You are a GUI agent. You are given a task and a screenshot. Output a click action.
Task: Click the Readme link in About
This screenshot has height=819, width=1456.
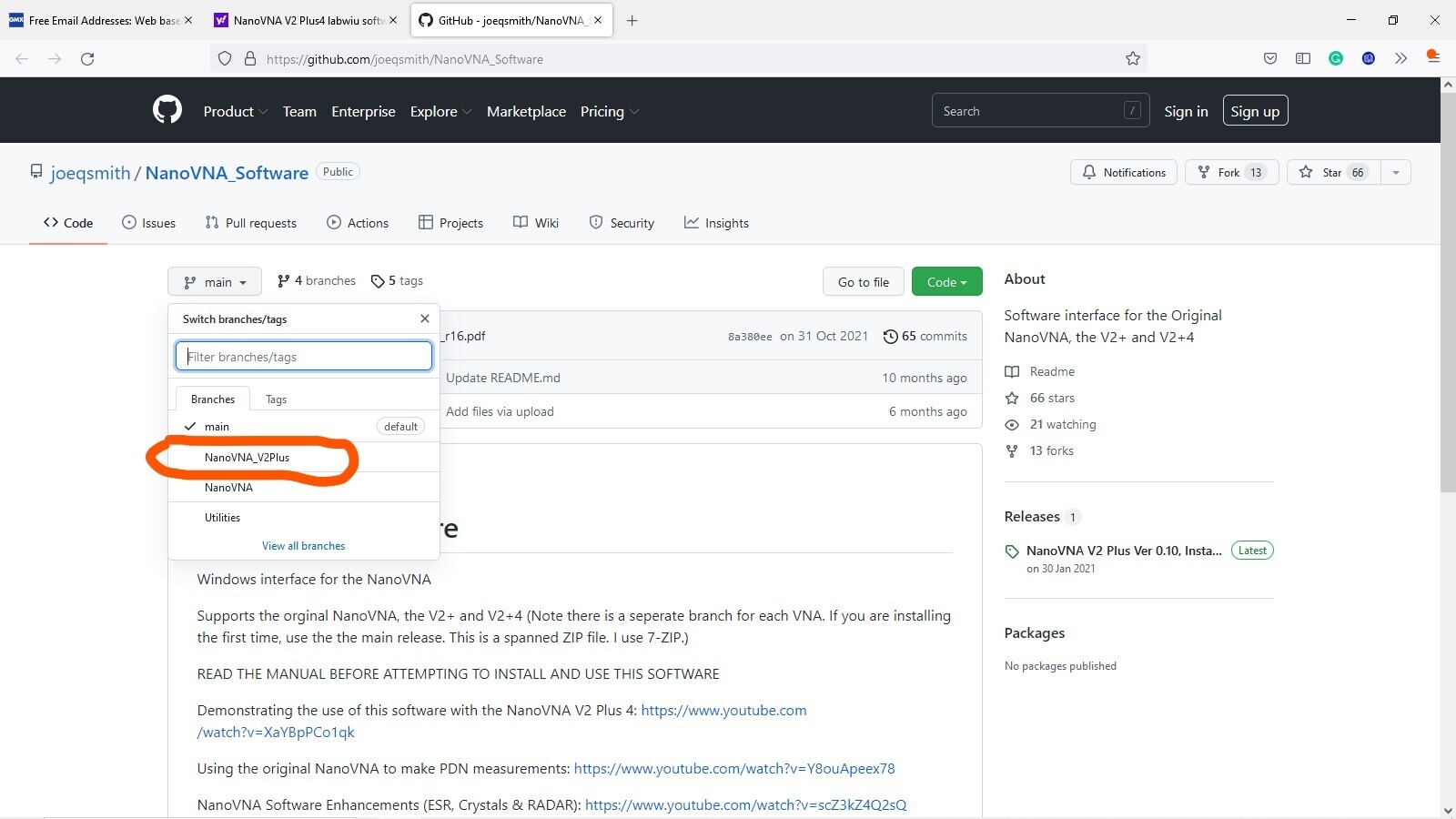(1040, 371)
